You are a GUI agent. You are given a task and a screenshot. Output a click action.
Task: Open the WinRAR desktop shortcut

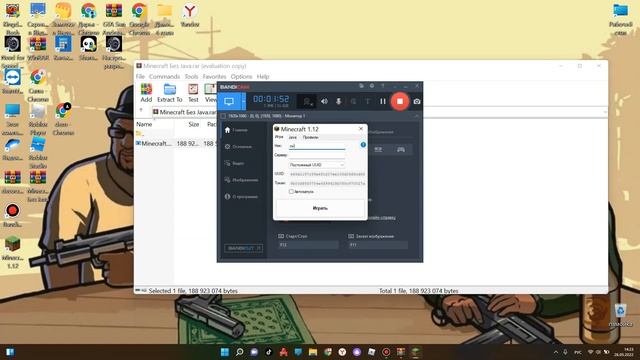pos(38,49)
